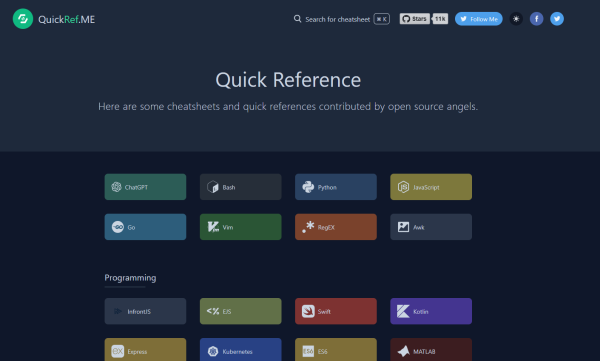The width and height of the screenshot is (600, 361).
Task: Open the Twitter share icon
Action: pyautogui.click(x=557, y=19)
